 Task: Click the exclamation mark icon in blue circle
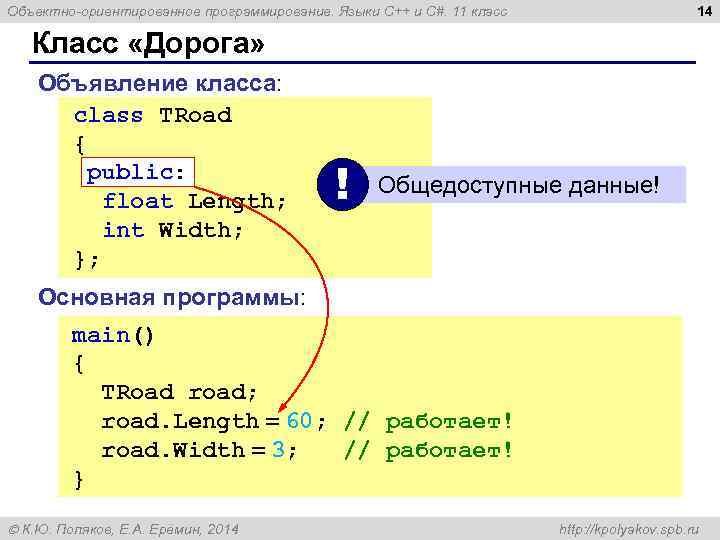point(343,185)
